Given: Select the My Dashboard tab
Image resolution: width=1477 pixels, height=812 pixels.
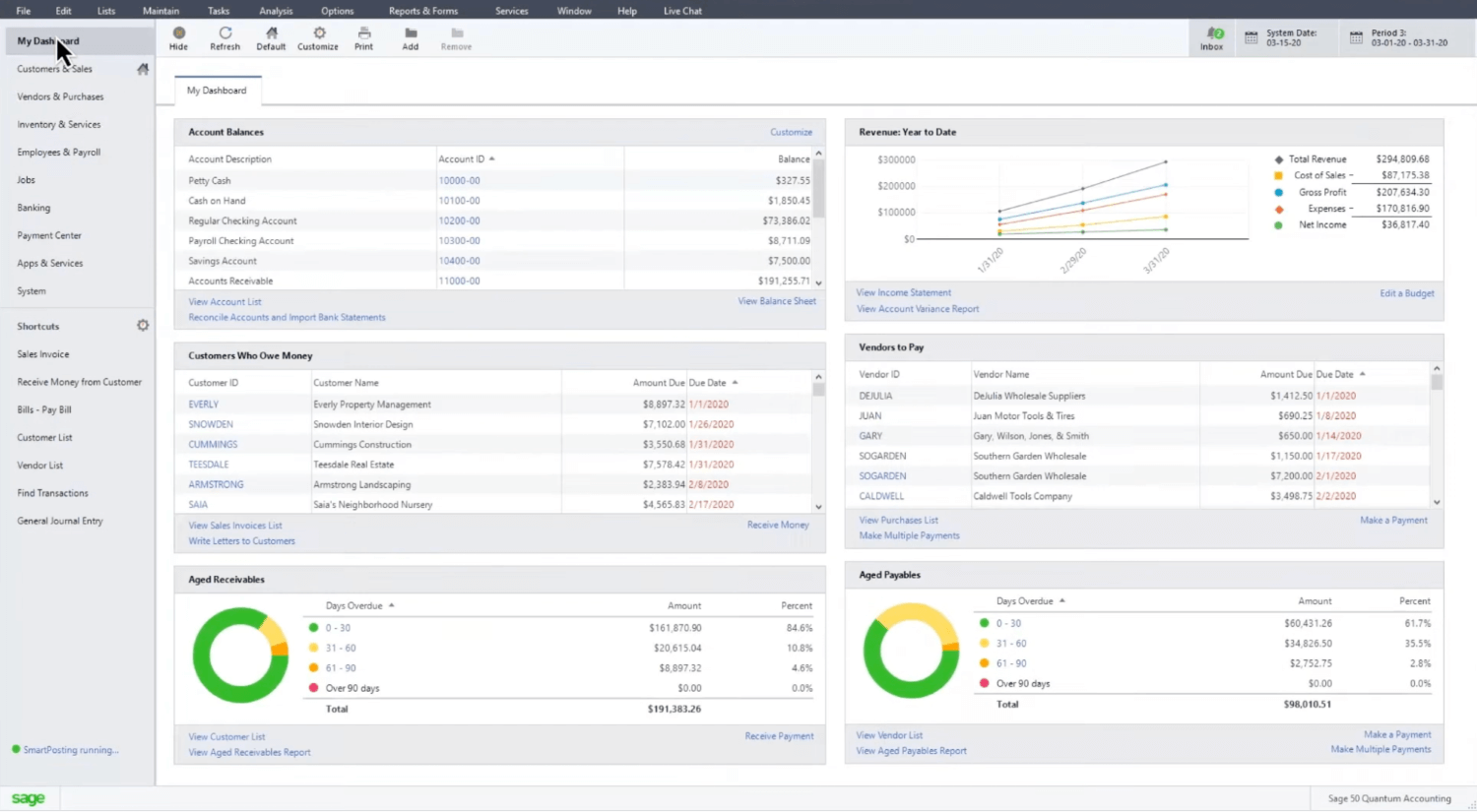Looking at the screenshot, I should click(217, 91).
